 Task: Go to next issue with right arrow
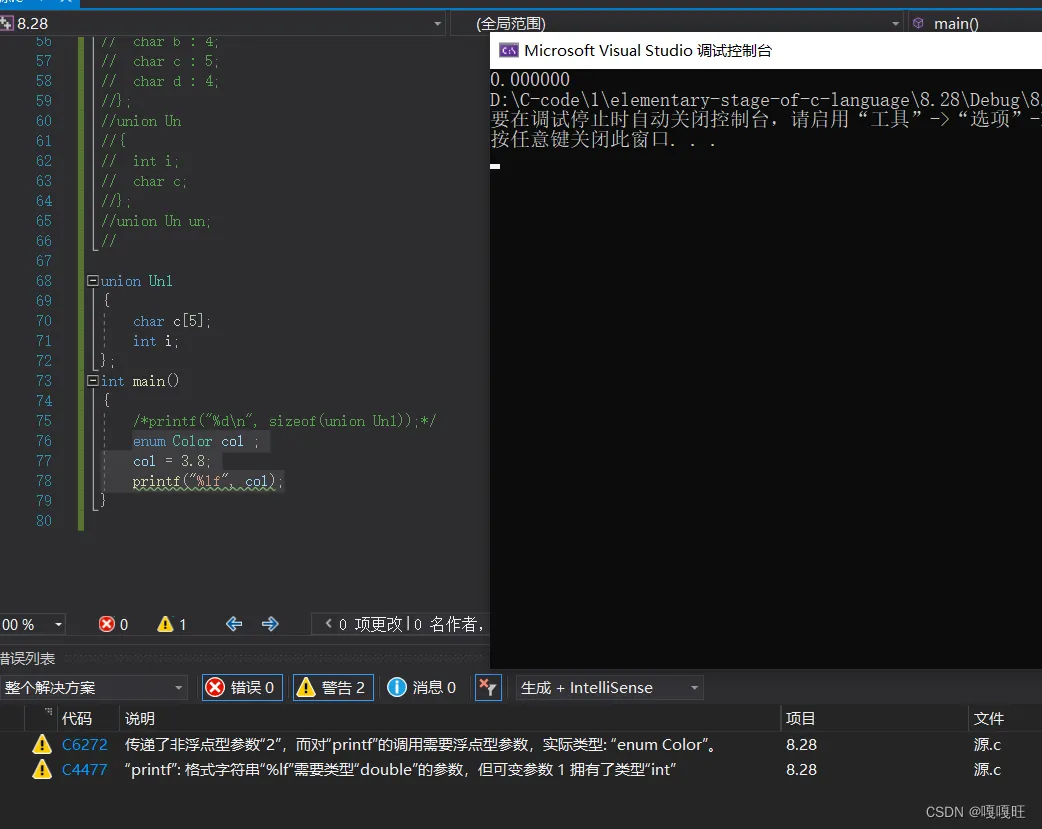point(270,624)
